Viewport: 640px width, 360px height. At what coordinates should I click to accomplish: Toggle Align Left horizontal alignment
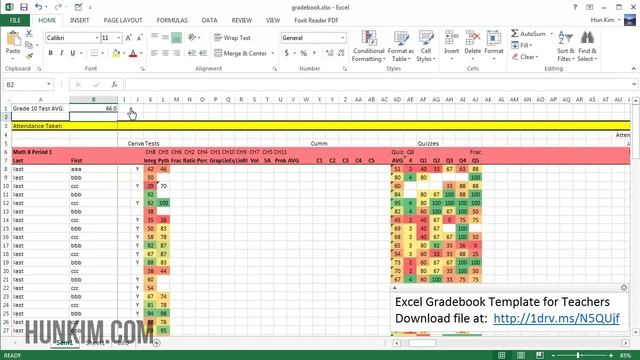click(x=154, y=53)
